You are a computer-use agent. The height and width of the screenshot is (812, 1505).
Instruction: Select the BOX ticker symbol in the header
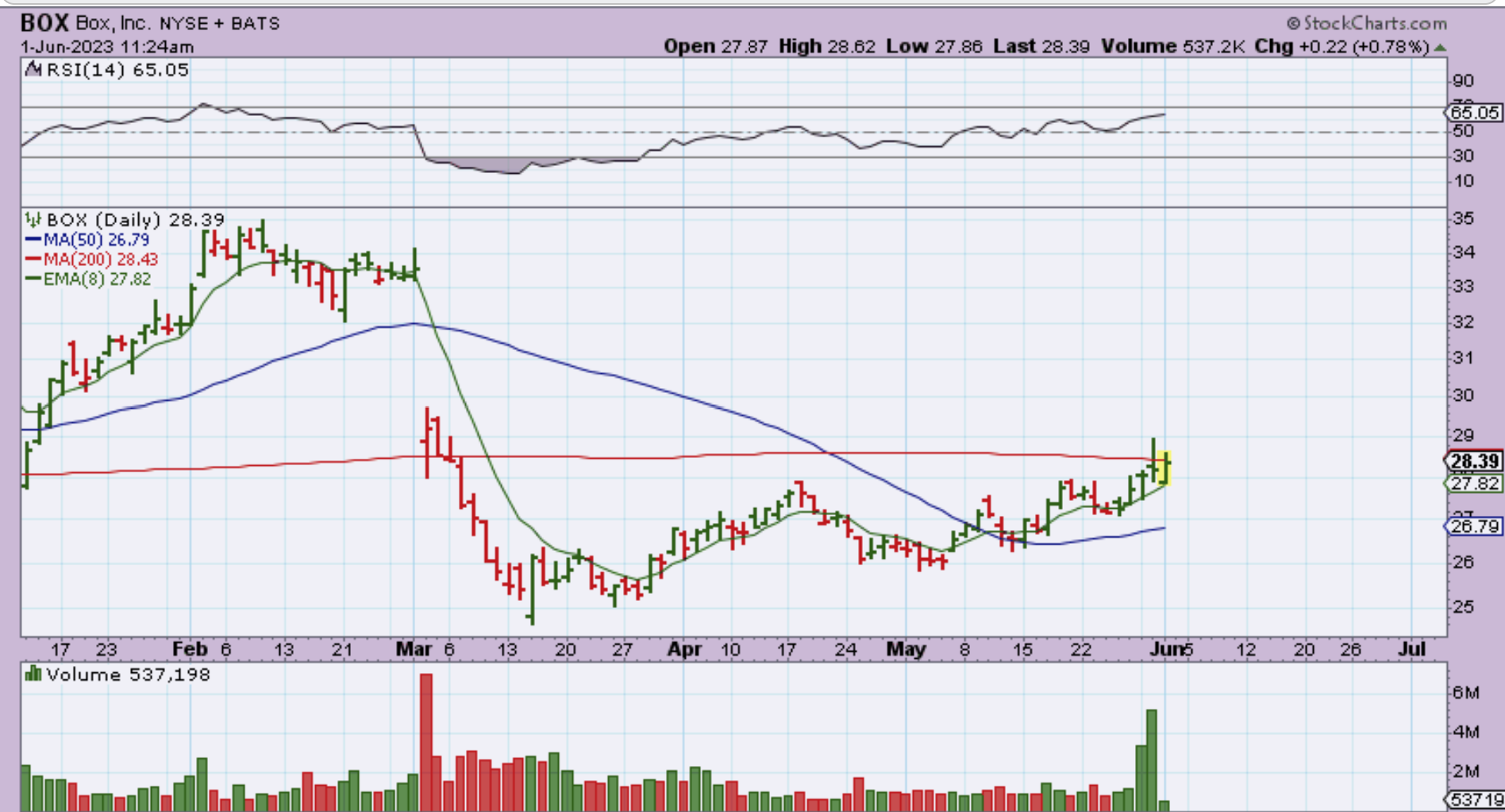[45, 23]
